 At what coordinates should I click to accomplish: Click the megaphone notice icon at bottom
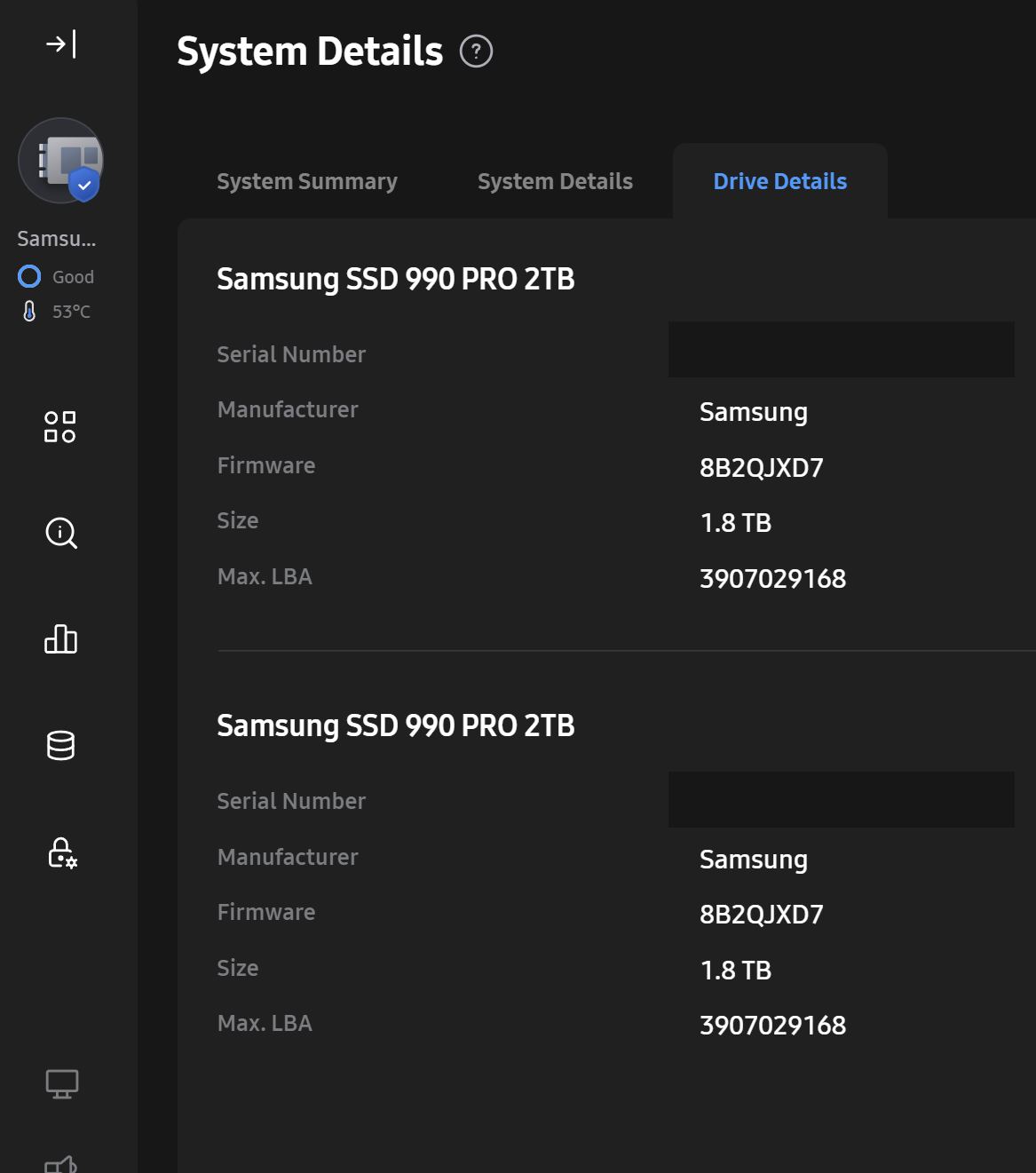click(61, 1164)
